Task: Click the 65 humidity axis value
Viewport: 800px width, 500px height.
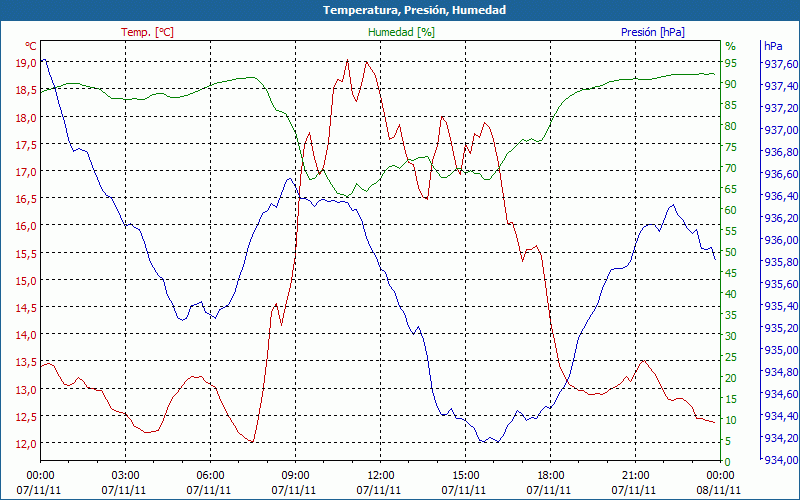Action: pos(731,189)
